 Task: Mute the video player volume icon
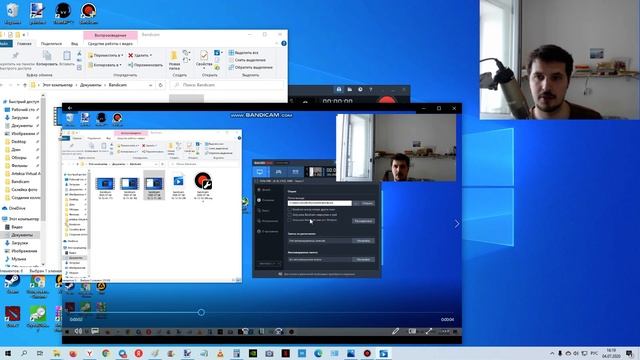pyautogui.click(x=78, y=331)
